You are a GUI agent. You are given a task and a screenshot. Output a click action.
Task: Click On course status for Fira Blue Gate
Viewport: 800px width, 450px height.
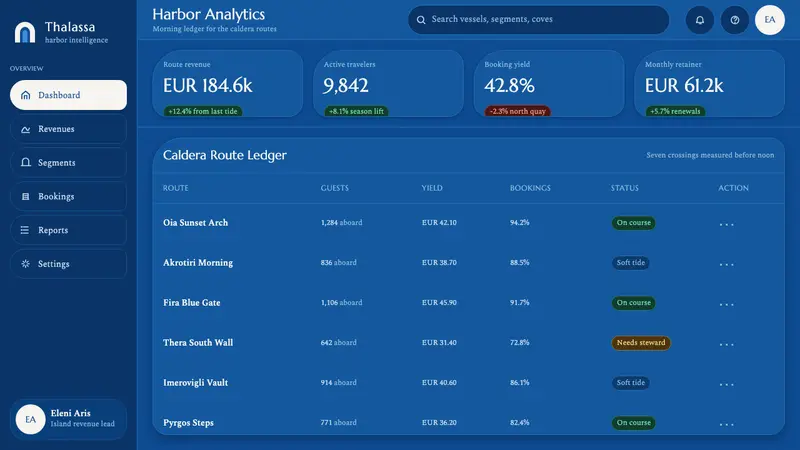[x=634, y=303]
